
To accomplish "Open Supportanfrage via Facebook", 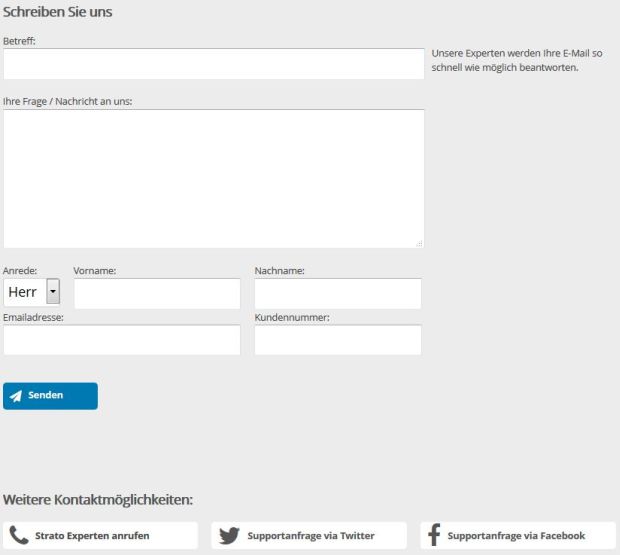I will point(516,535).
